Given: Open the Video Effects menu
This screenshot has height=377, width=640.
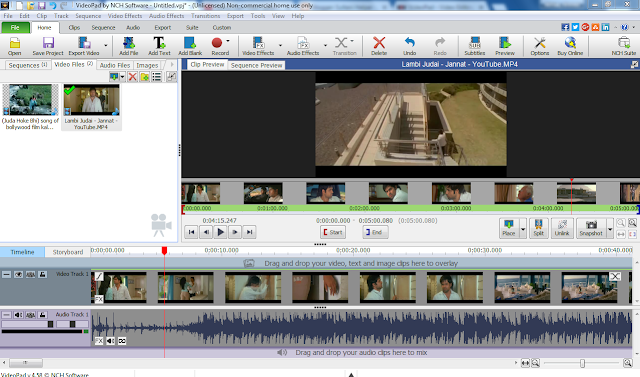Looking at the screenshot, I should [x=125, y=16].
